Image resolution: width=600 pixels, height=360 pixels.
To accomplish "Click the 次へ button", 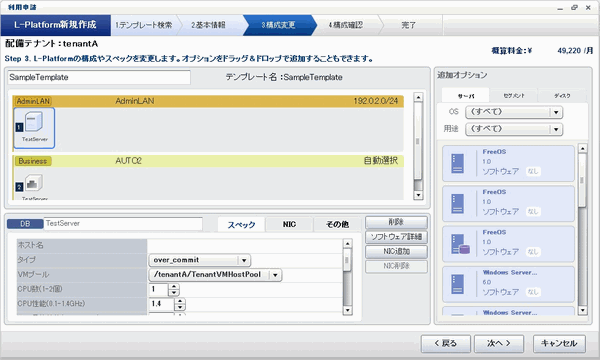I will click(499, 344).
